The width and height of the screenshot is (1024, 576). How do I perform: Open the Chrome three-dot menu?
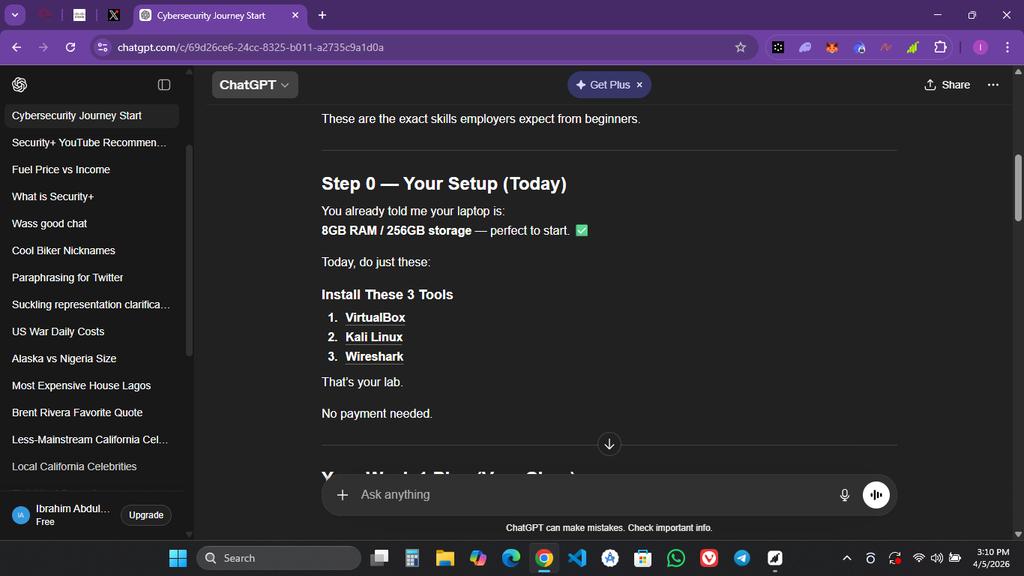pyautogui.click(x=1008, y=47)
